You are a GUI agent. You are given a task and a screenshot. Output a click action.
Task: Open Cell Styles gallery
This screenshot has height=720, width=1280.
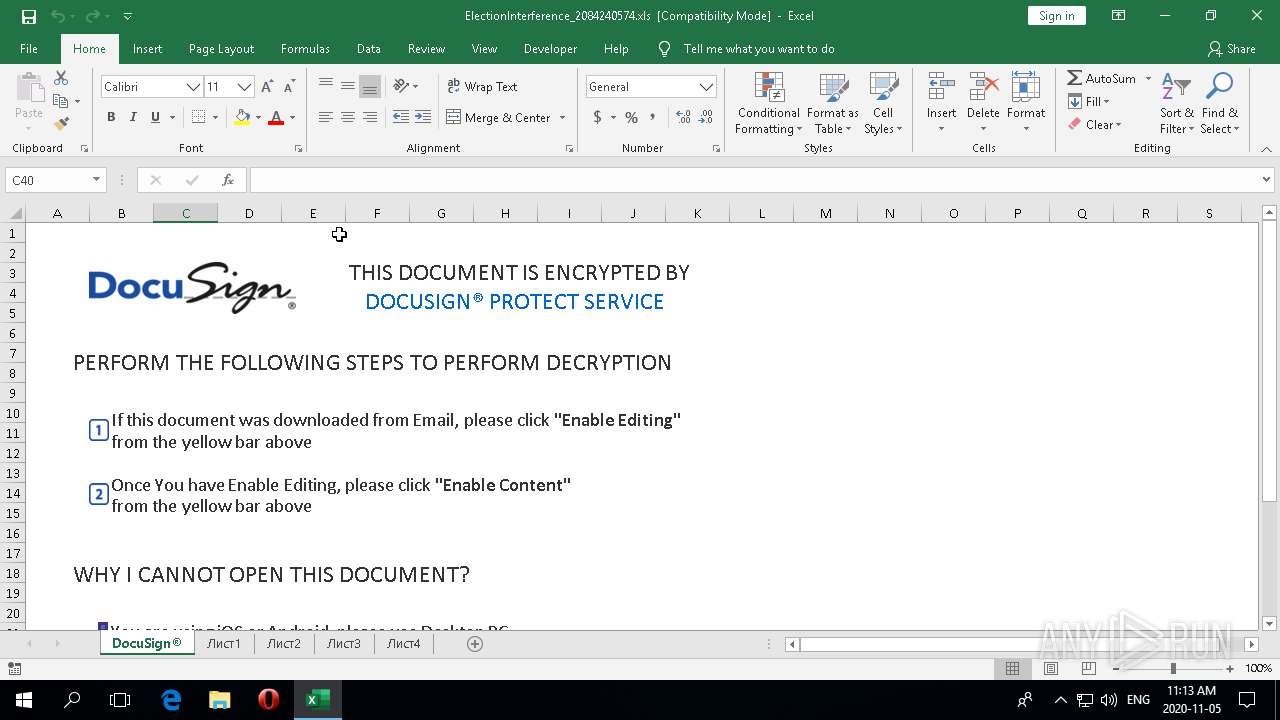tap(883, 103)
